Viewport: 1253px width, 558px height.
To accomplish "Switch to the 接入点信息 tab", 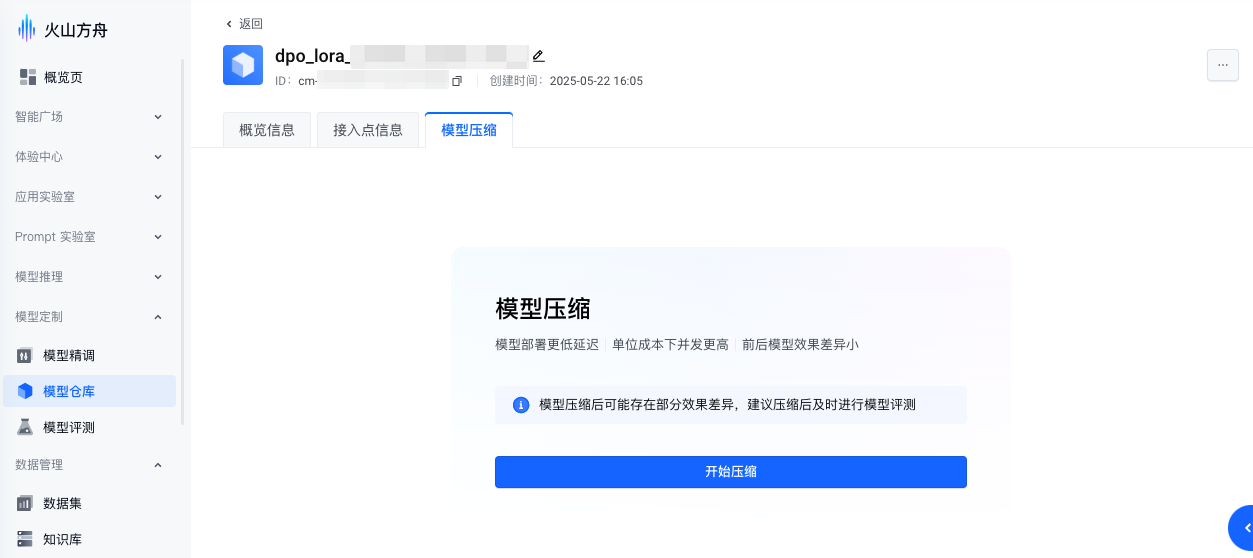I will pos(368,130).
